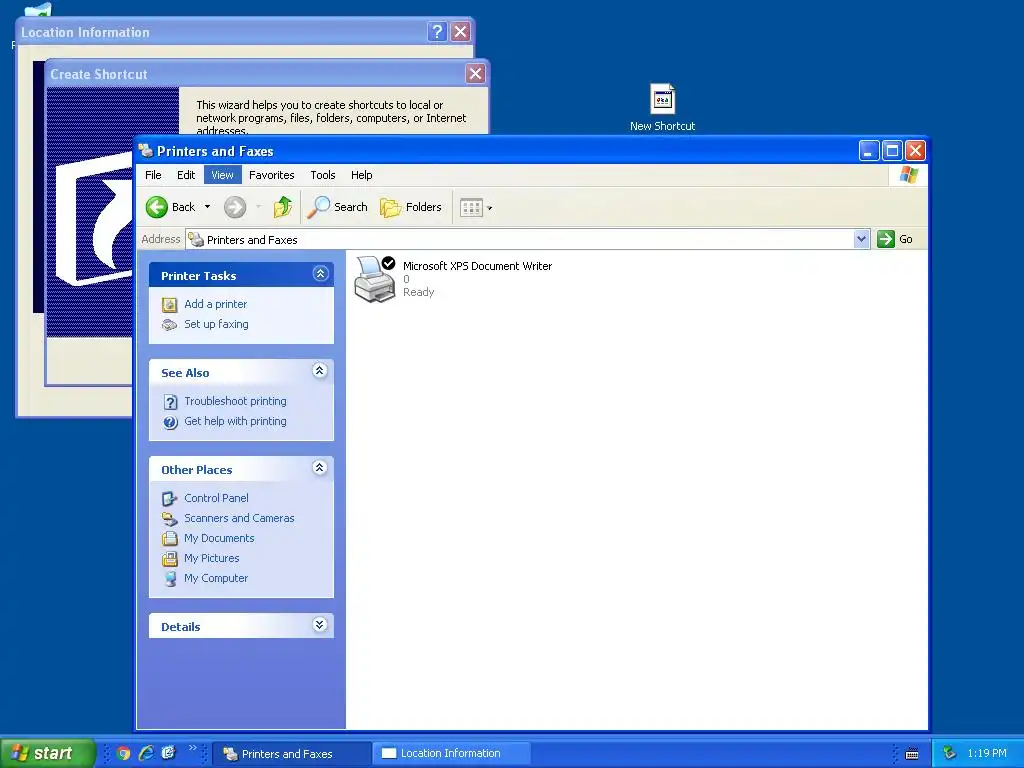
Task: Click the My Pictures icon
Action: tap(169, 559)
